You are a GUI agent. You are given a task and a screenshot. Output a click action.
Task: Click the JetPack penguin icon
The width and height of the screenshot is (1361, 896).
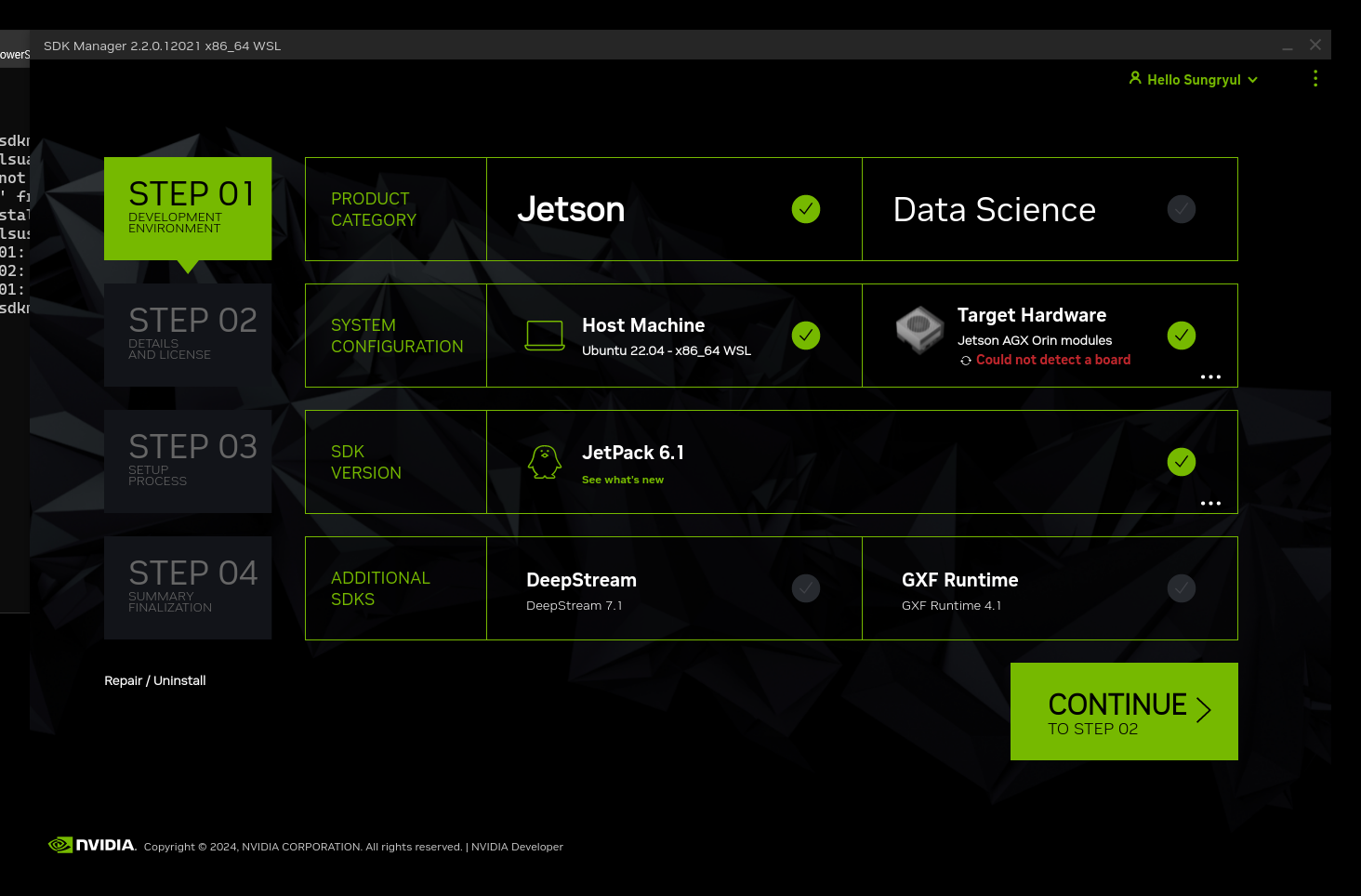click(545, 462)
